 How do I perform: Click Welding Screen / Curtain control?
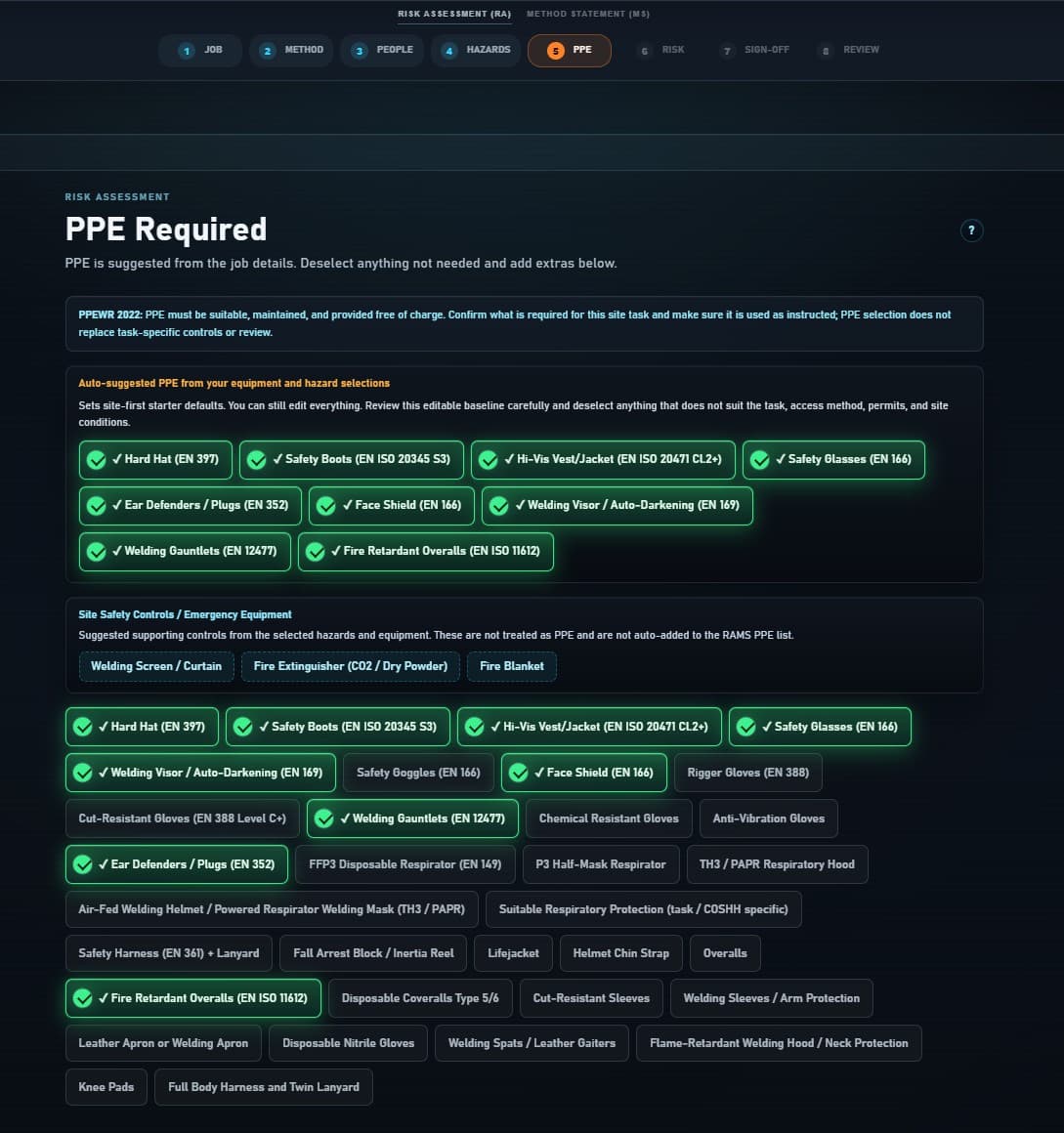click(x=156, y=666)
